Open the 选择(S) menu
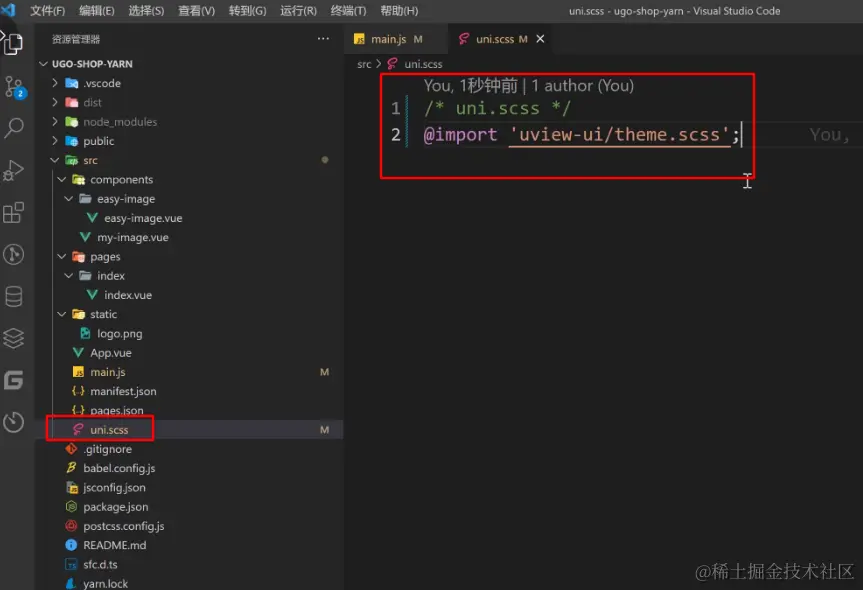This screenshot has width=863, height=590. click(x=146, y=10)
